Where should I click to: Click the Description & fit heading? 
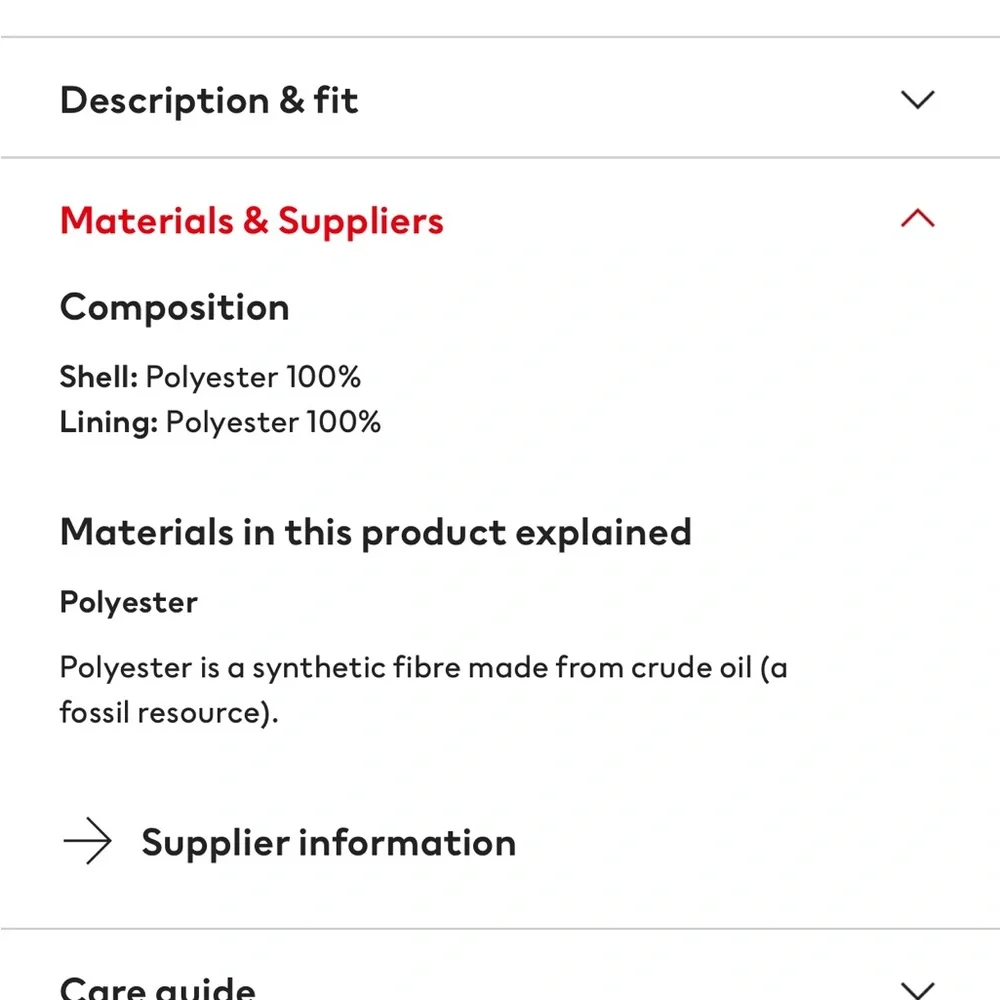point(209,101)
